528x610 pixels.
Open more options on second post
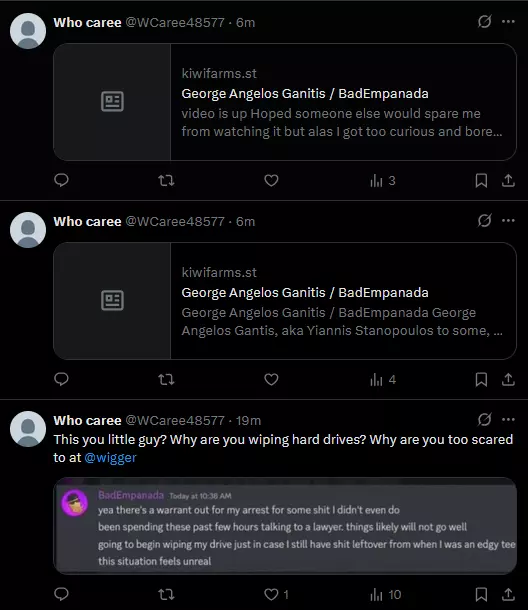[x=508, y=221]
